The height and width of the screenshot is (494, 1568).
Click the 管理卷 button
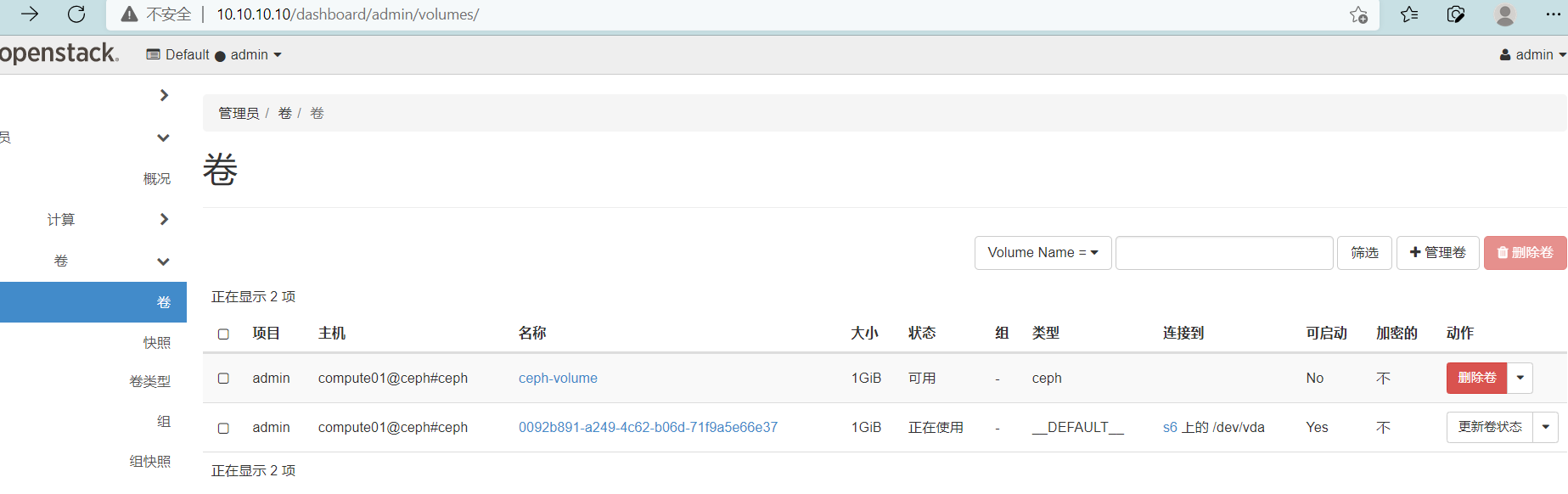pos(1437,253)
